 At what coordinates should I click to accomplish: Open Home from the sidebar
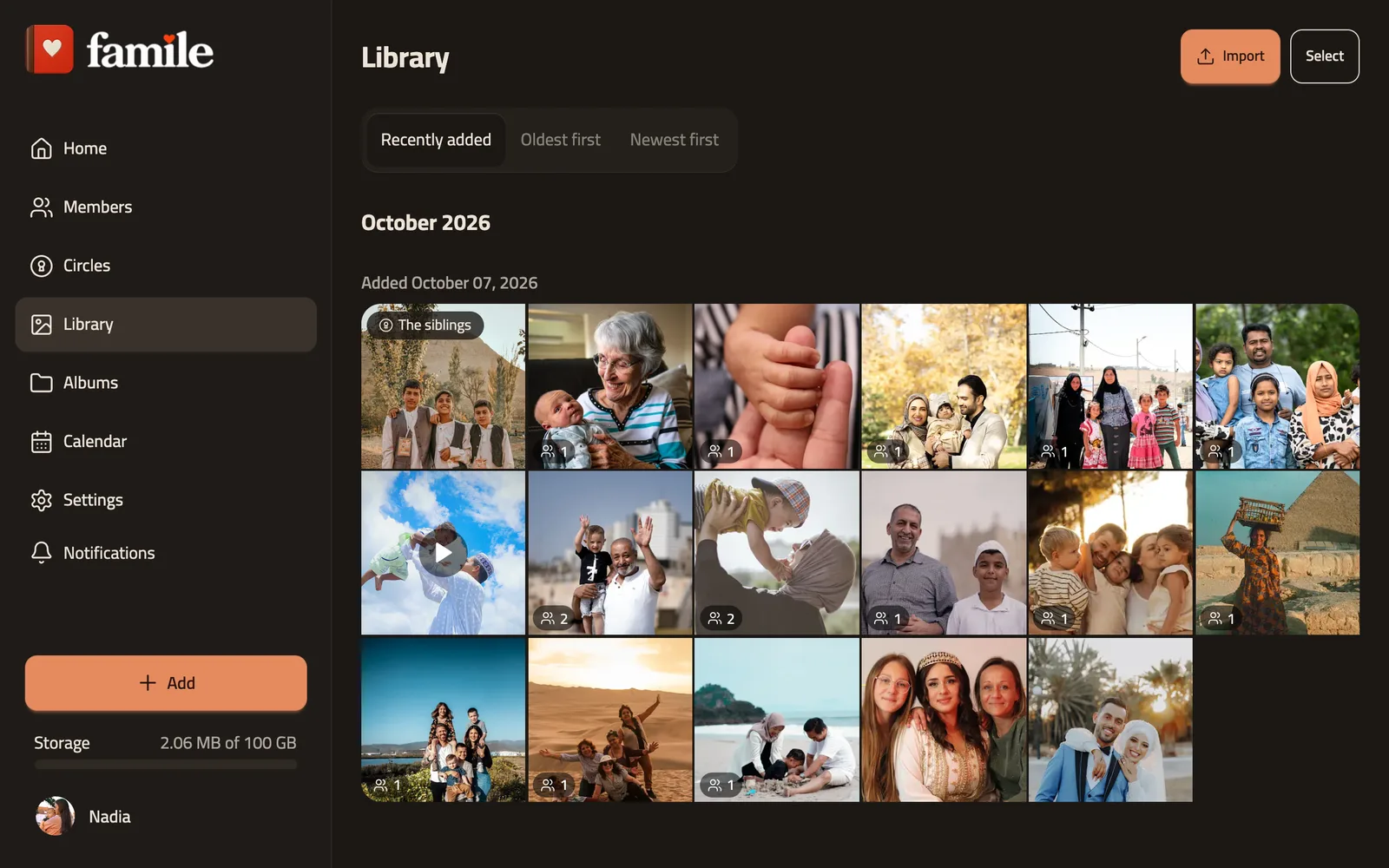click(x=165, y=148)
